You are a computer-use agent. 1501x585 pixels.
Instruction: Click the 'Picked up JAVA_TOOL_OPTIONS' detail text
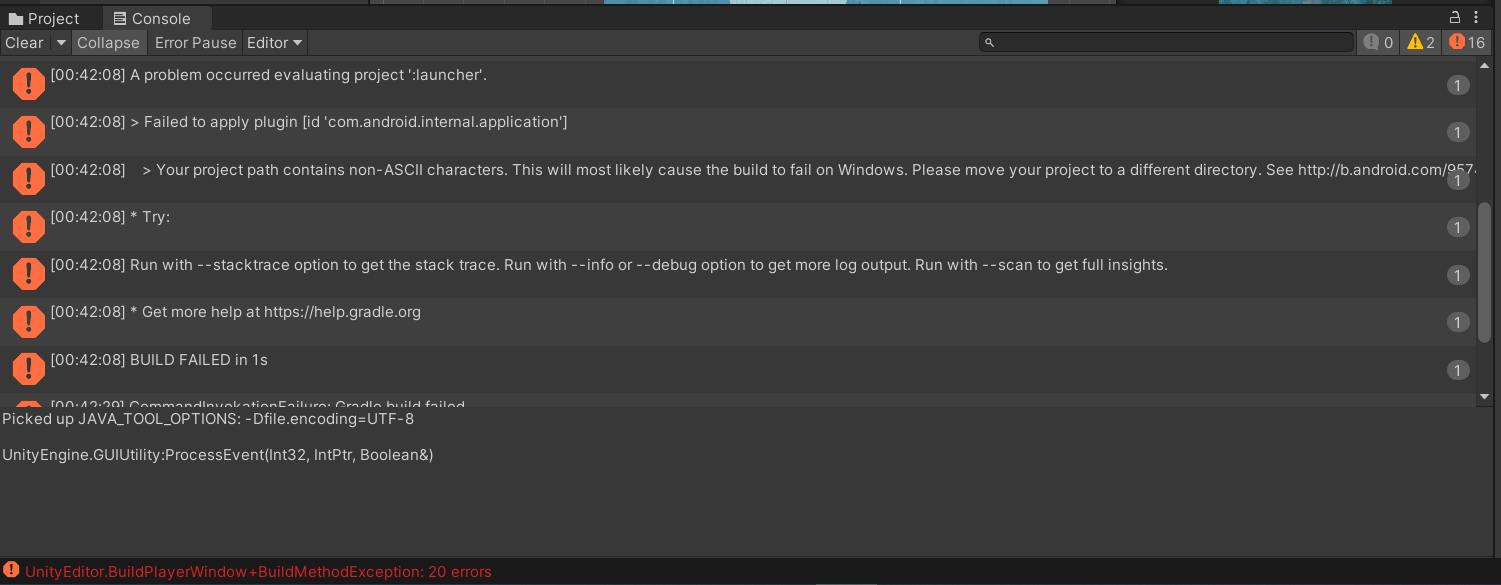coord(208,419)
